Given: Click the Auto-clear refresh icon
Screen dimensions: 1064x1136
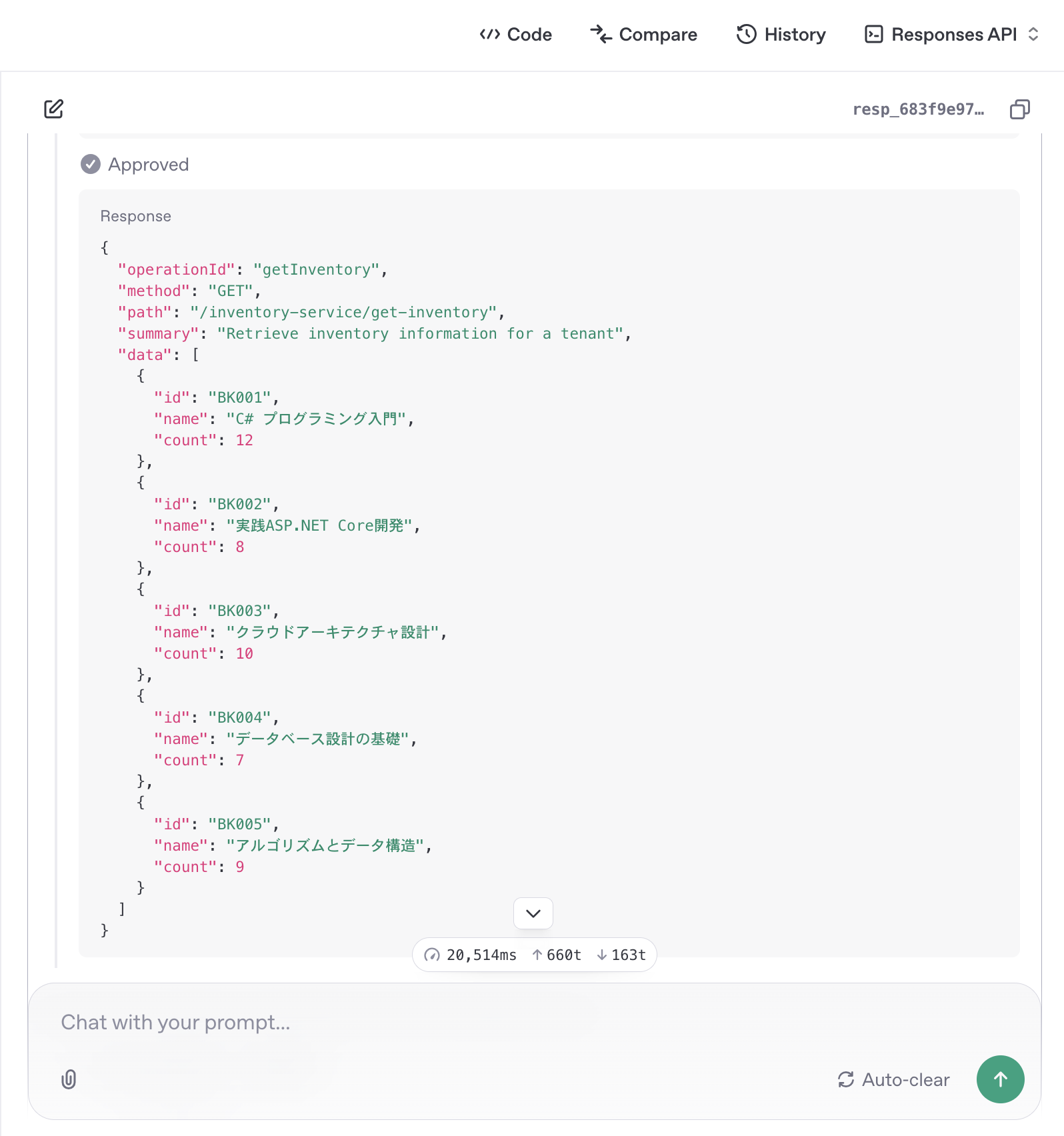Looking at the screenshot, I should [x=846, y=1079].
